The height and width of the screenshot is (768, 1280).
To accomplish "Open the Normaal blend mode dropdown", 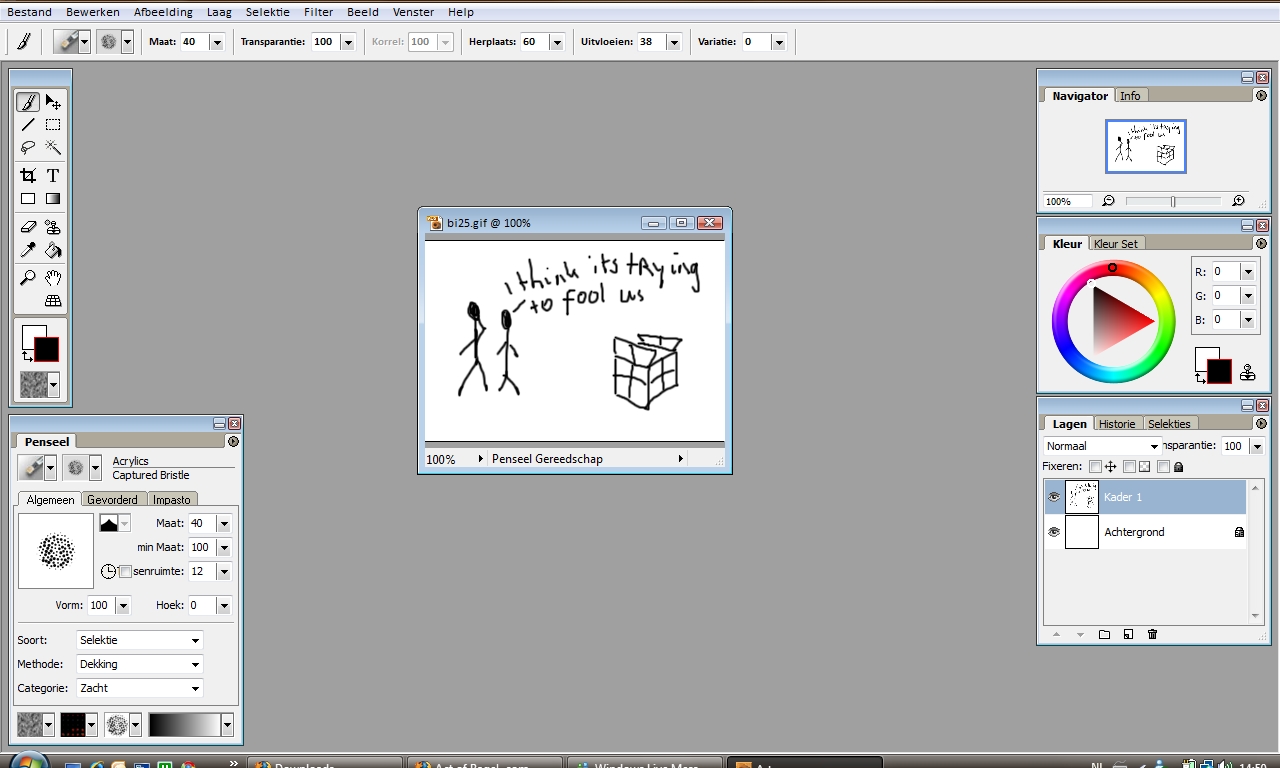I will coord(1101,446).
